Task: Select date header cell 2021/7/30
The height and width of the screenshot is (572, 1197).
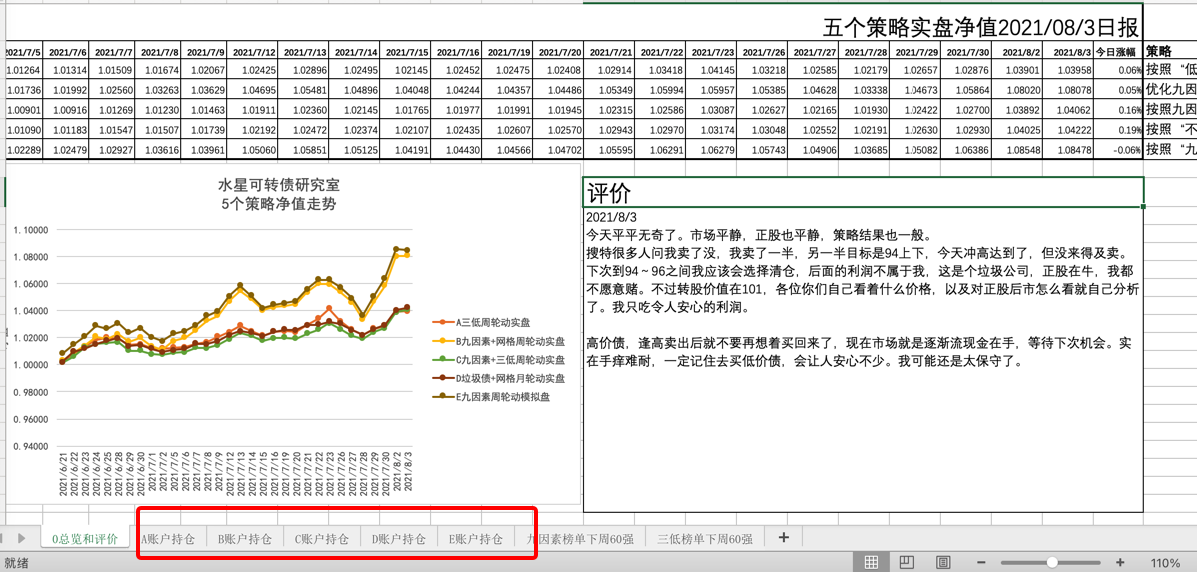Action: click(966, 52)
